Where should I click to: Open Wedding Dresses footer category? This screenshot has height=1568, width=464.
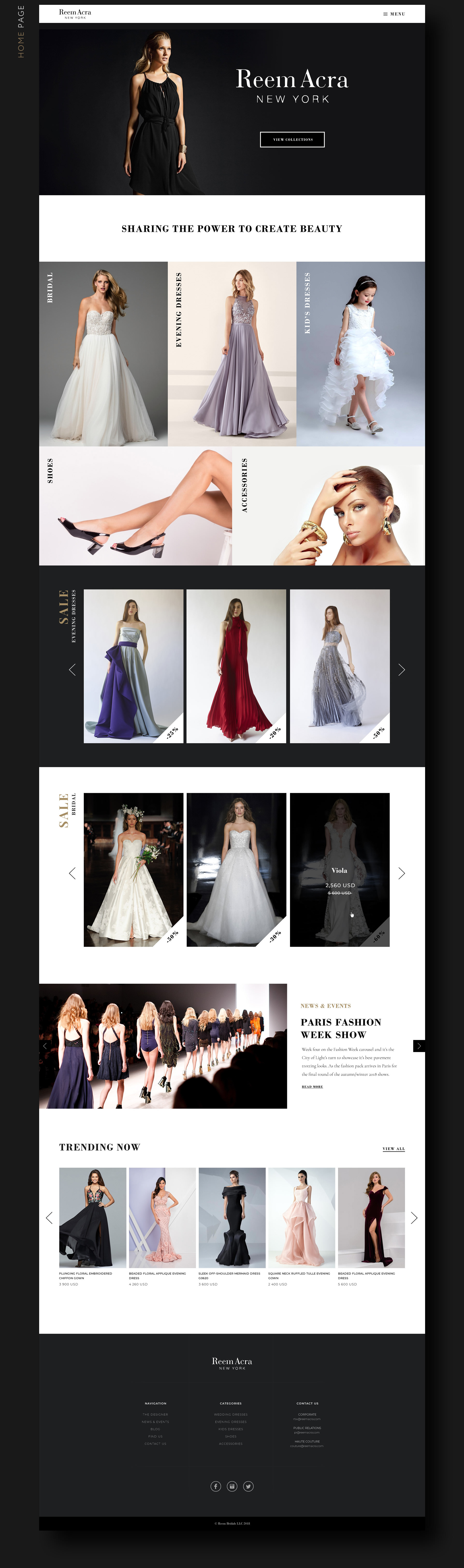pyautogui.click(x=231, y=1415)
